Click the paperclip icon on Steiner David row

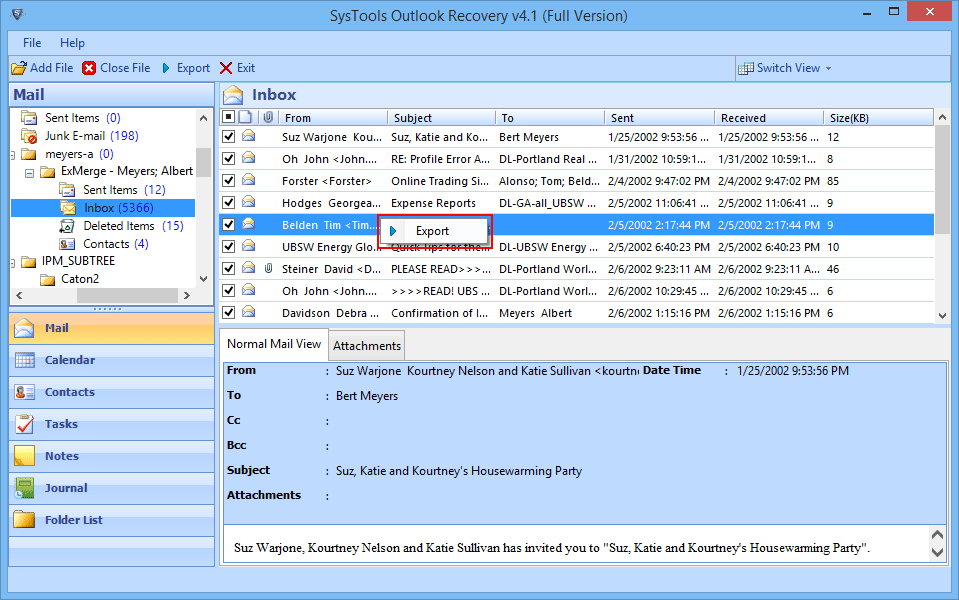pyautogui.click(x=268, y=269)
